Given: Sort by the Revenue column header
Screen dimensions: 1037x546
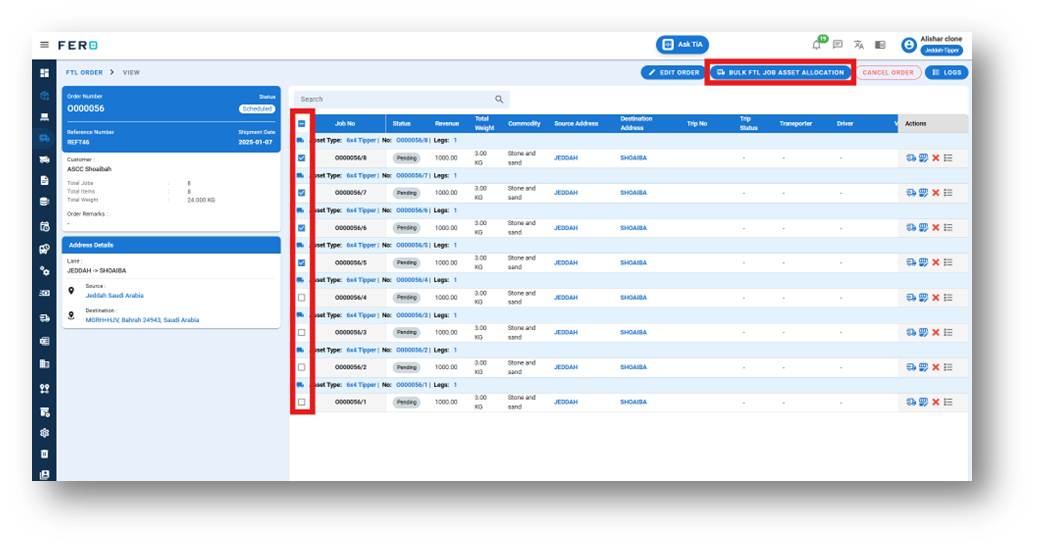Looking at the screenshot, I should coord(447,124).
